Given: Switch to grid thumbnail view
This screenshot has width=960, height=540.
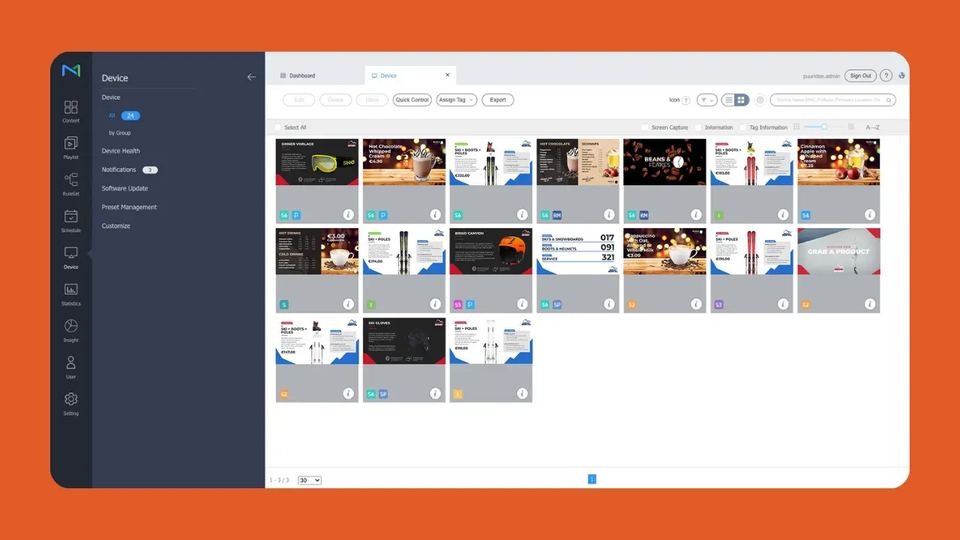Looking at the screenshot, I should pos(741,100).
